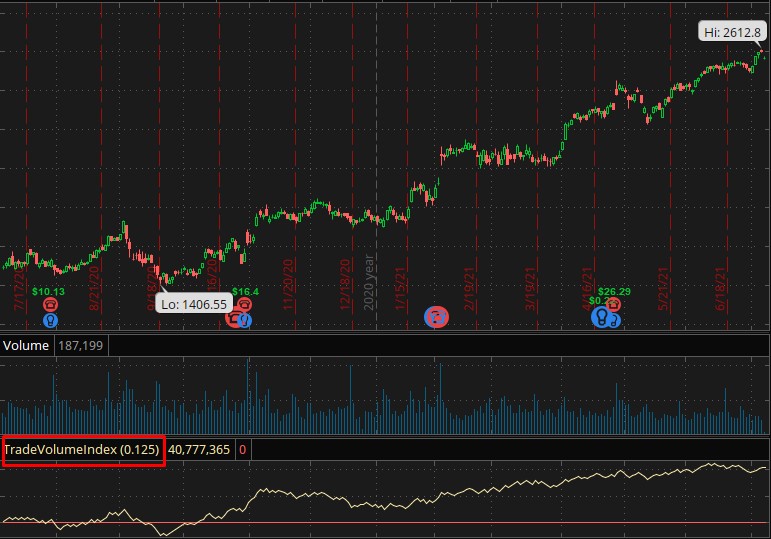This screenshot has width=771, height=539.
Task: Select the Volume study label
Action: tap(27, 346)
